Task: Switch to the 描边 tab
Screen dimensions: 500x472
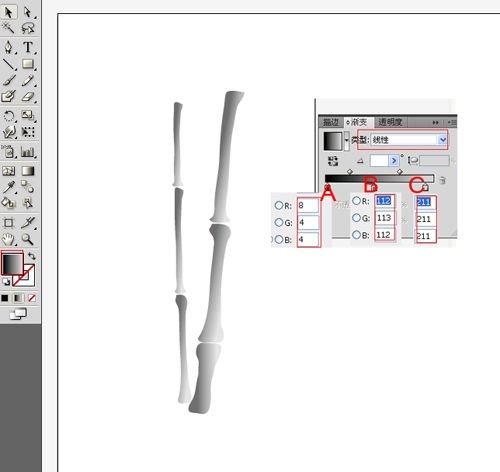Action: pyautogui.click(x=331, y=122)
